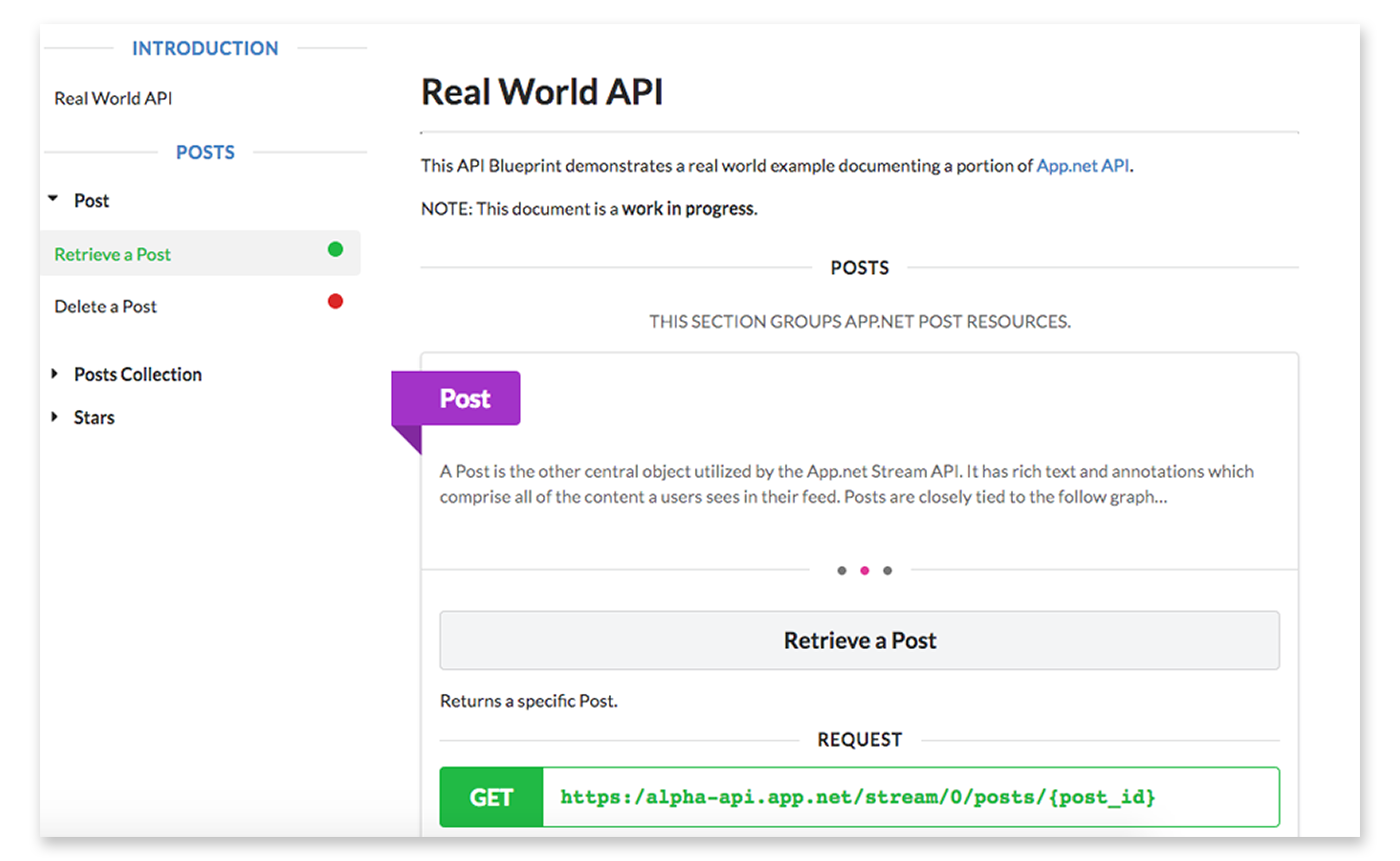Expand the Stars section
1400x861 pixels.
[54, 417]
